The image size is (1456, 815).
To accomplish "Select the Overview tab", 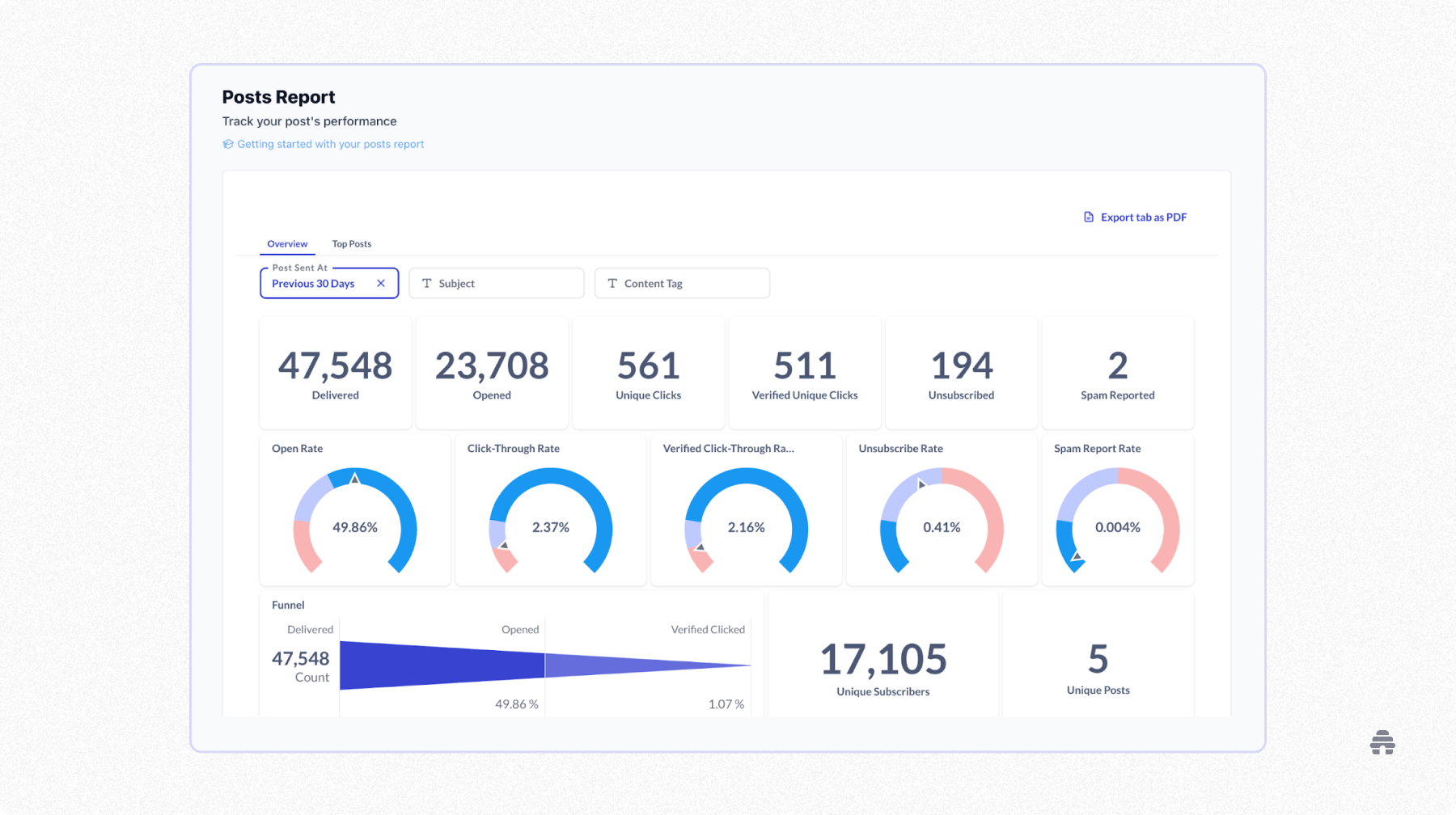I will point(287,243).
